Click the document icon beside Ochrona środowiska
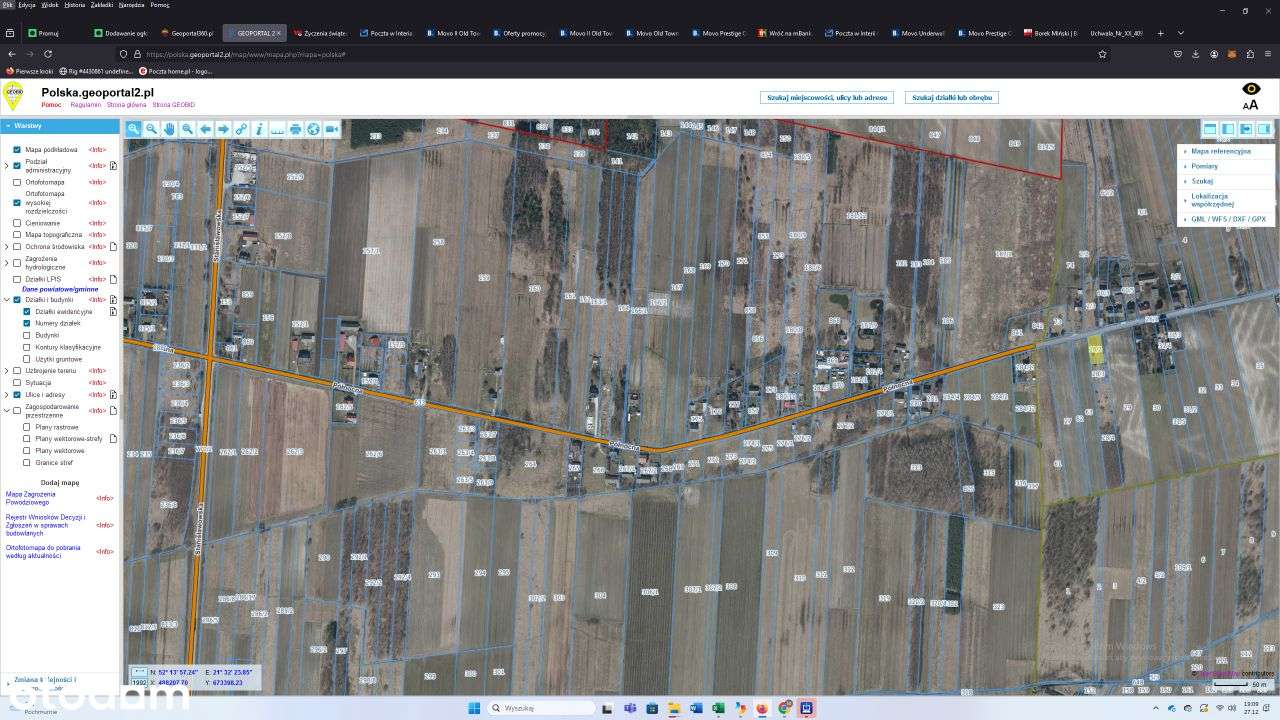The height and width of the screenshot is (720, 1280). (x=114, y=246)
